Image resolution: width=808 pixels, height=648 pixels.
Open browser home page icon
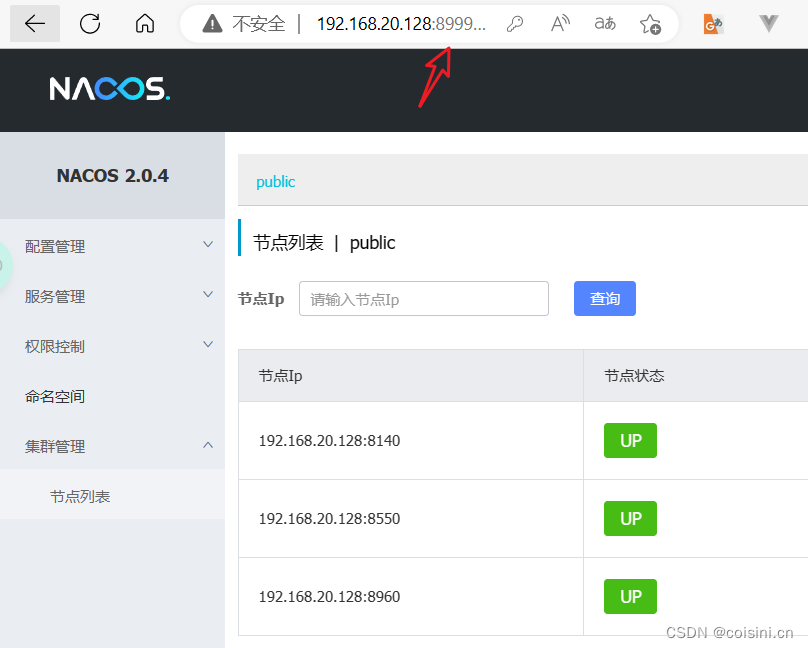pos(145,24)
